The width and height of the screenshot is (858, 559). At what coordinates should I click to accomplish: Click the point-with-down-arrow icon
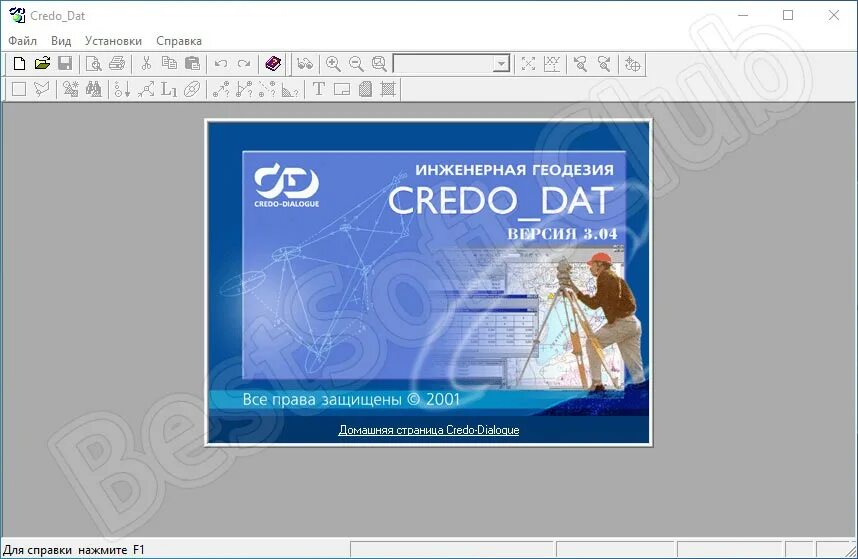coord(122,89)
